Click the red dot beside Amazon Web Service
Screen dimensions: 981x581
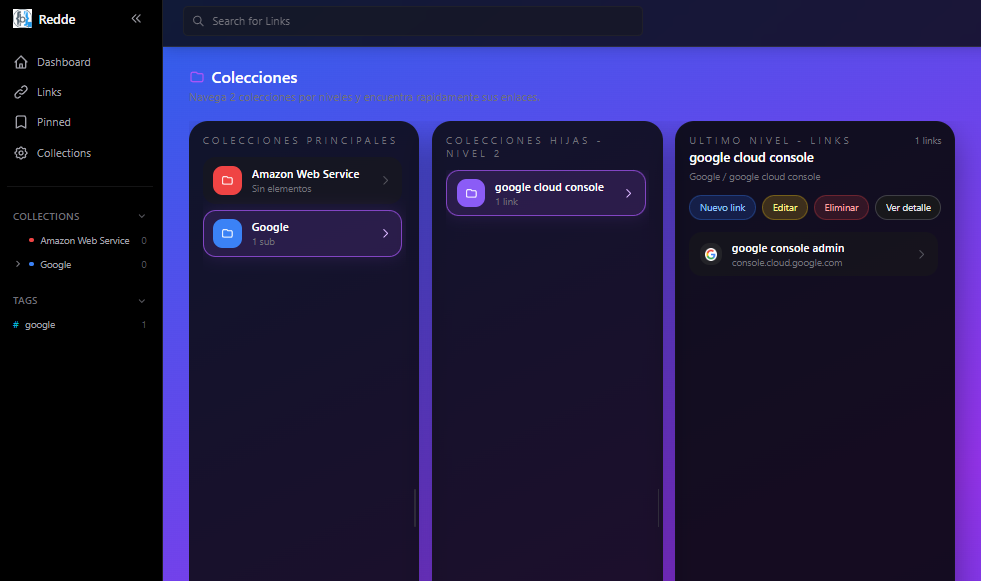29,240
